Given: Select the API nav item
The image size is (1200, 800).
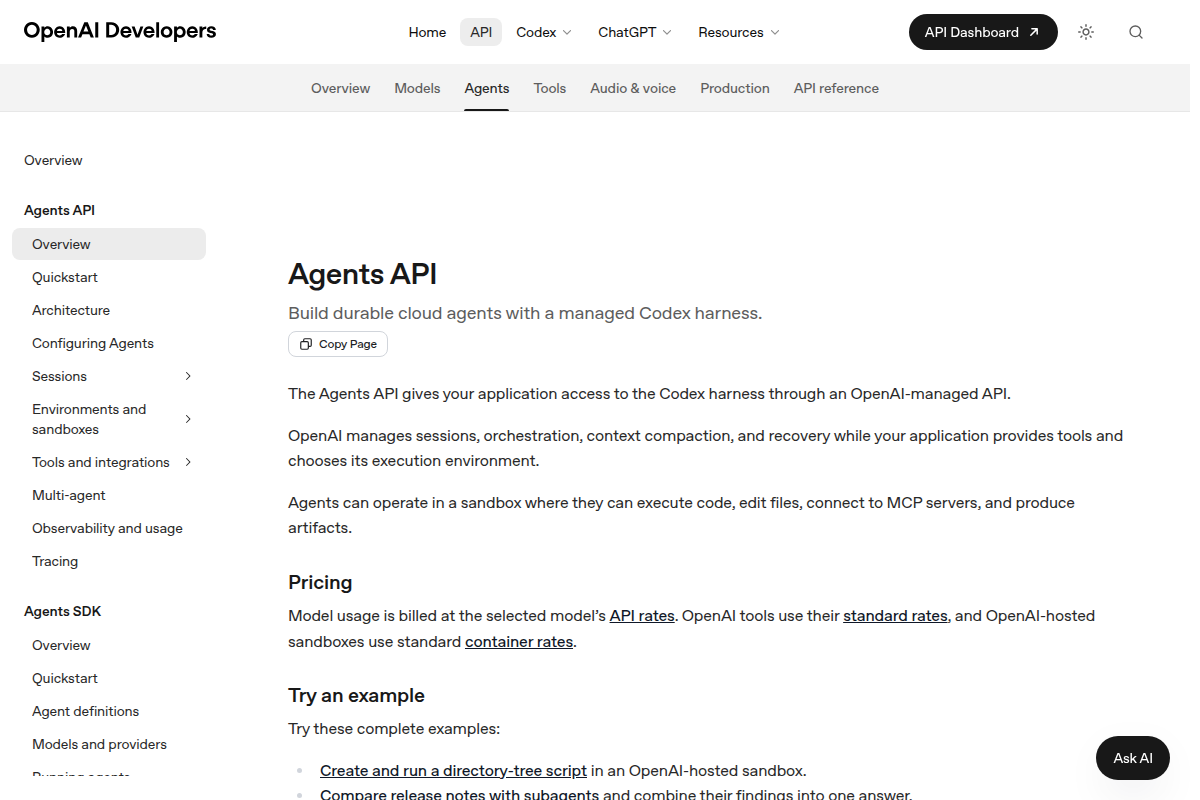Looking at the screenshot, I should [x=481, y=32].
